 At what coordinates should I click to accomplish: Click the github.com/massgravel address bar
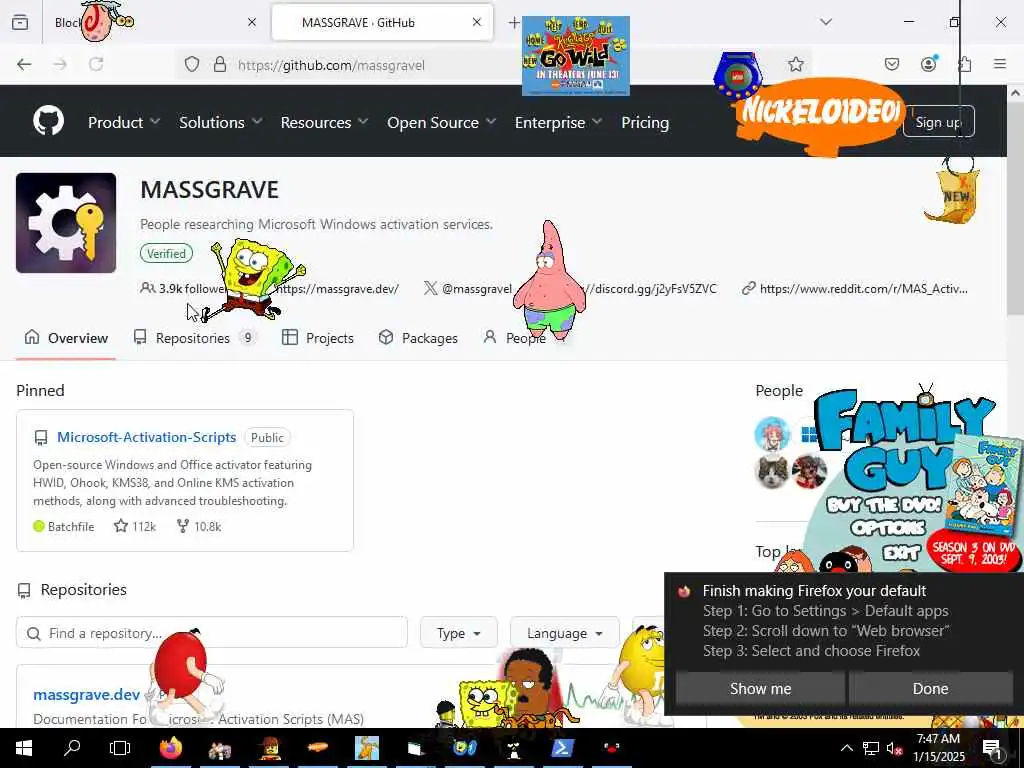coord(496,65)
